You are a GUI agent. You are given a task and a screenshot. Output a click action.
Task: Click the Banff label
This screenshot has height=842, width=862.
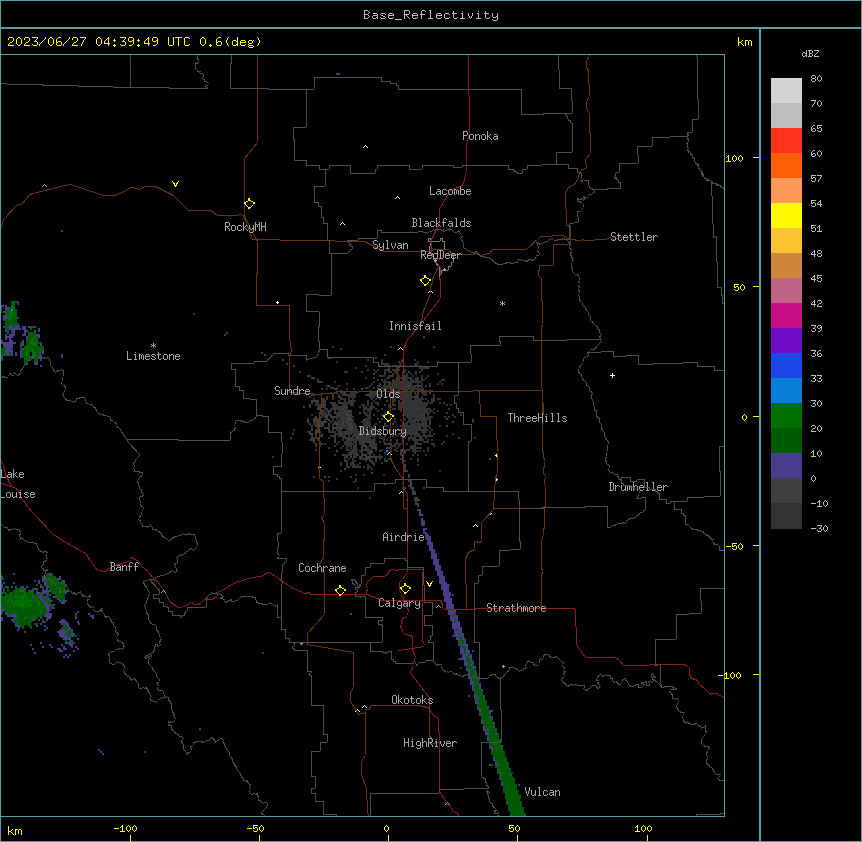[124, 567]
